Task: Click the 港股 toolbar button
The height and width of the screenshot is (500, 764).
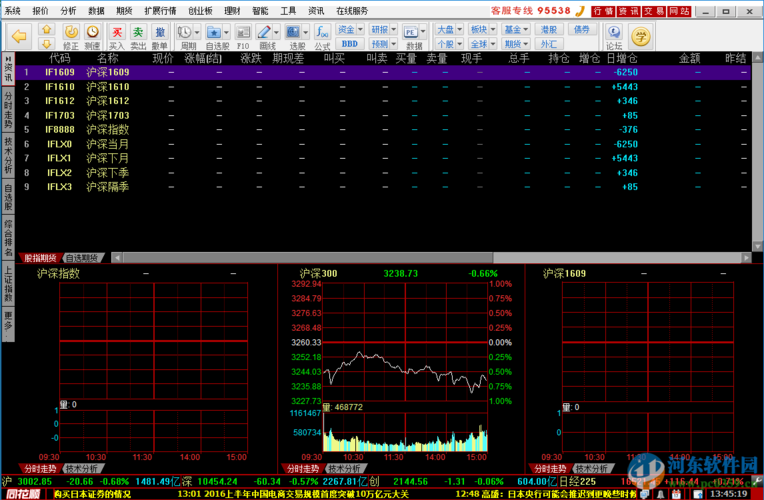Action: point(549,30)
